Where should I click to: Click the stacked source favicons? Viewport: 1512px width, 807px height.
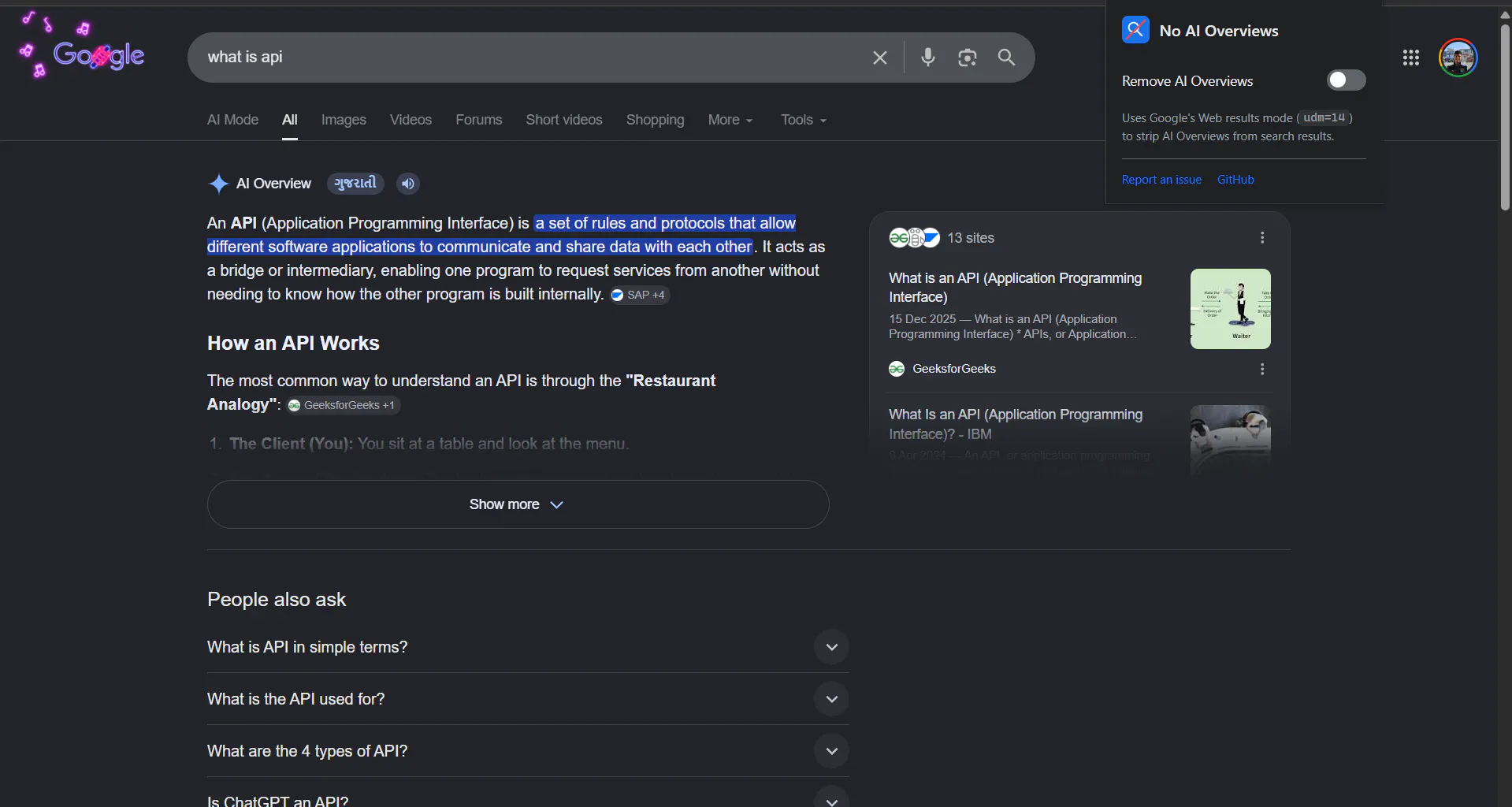click(914, 237)
